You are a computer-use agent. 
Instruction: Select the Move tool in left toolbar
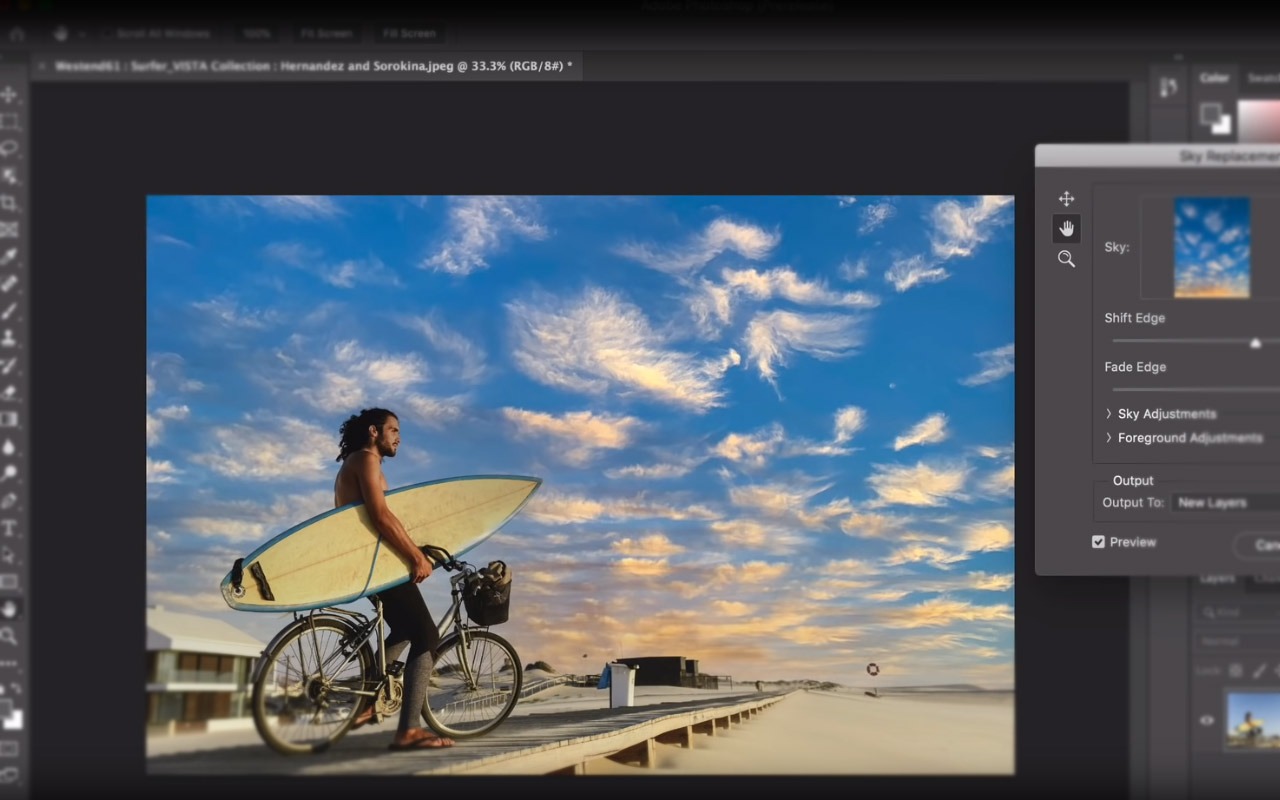pos(9,95)
